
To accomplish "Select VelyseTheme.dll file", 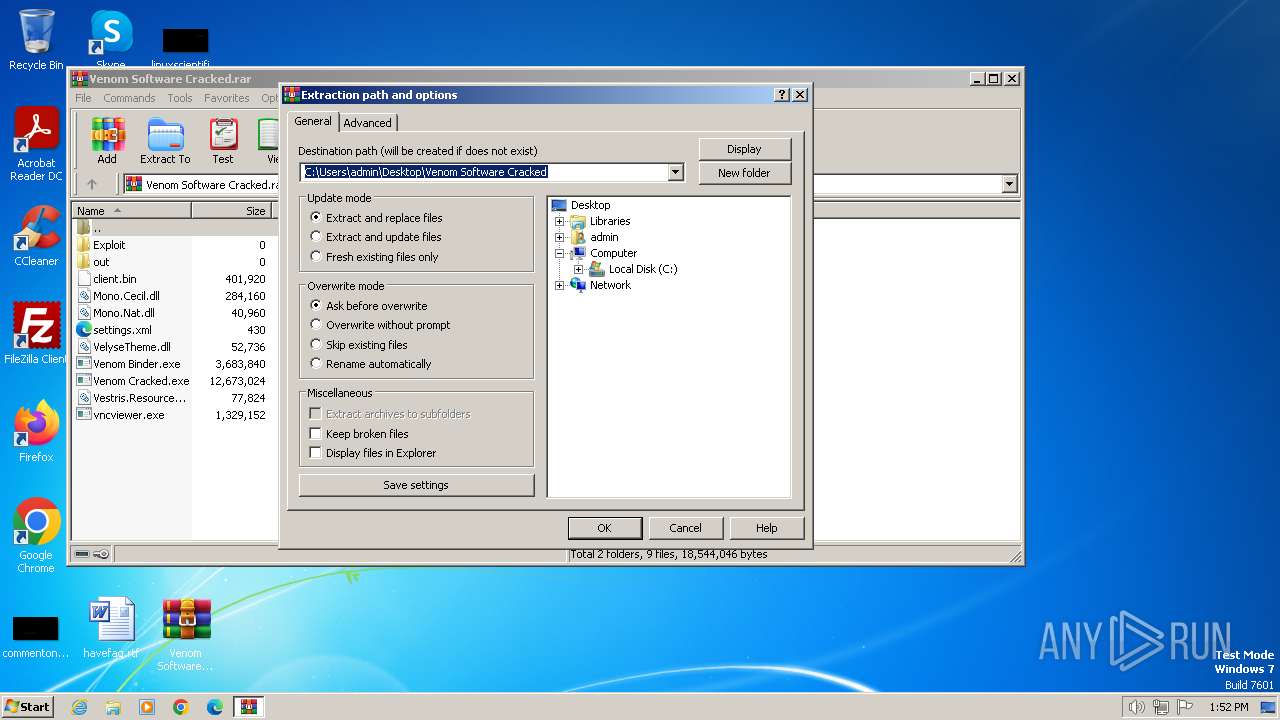I will pos(131,347).
